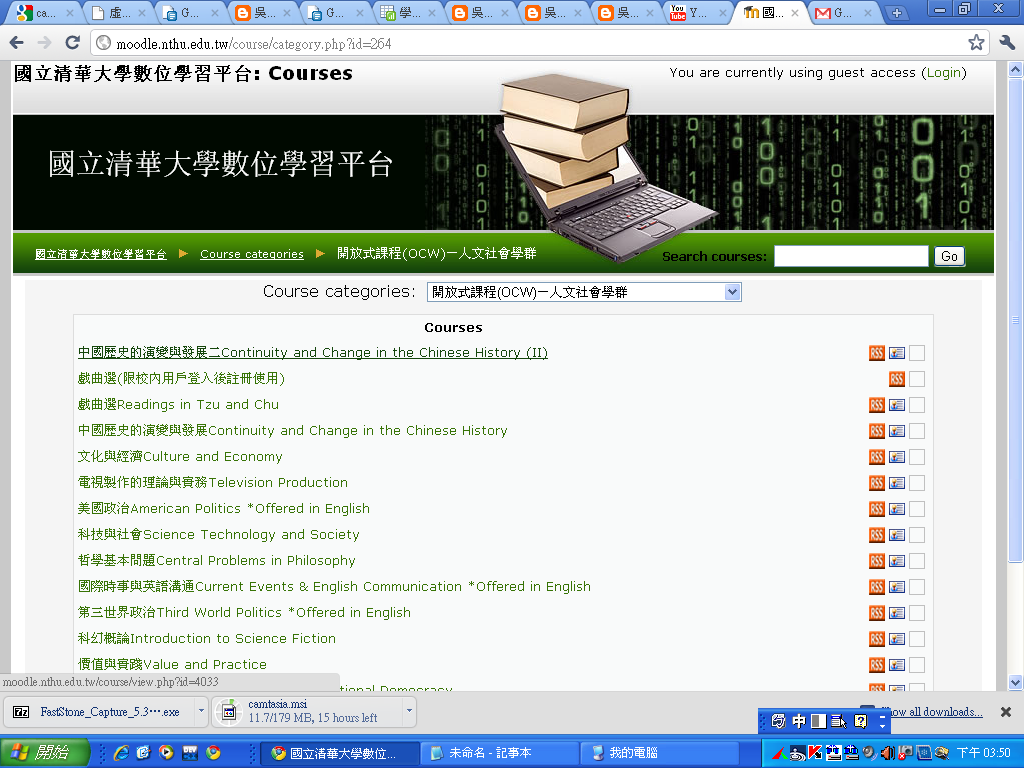Screen dimensions: 1024x768
Task: Click the address bar URL
Action: tap(253, 44)
